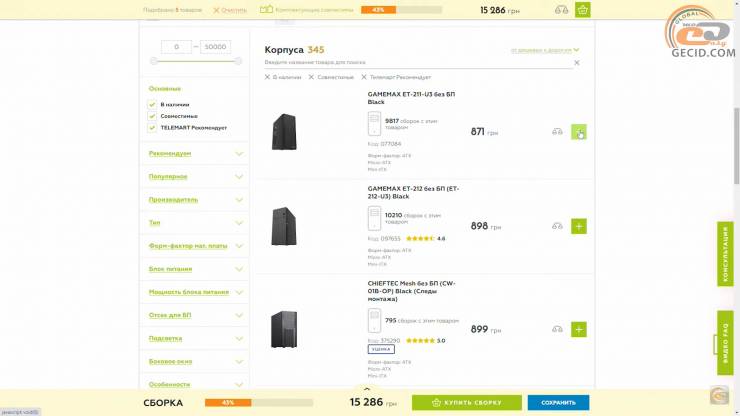Viewport: 740px width, 416px height.
Task: Open the price sorting dropdown
Action: (545, 50)
